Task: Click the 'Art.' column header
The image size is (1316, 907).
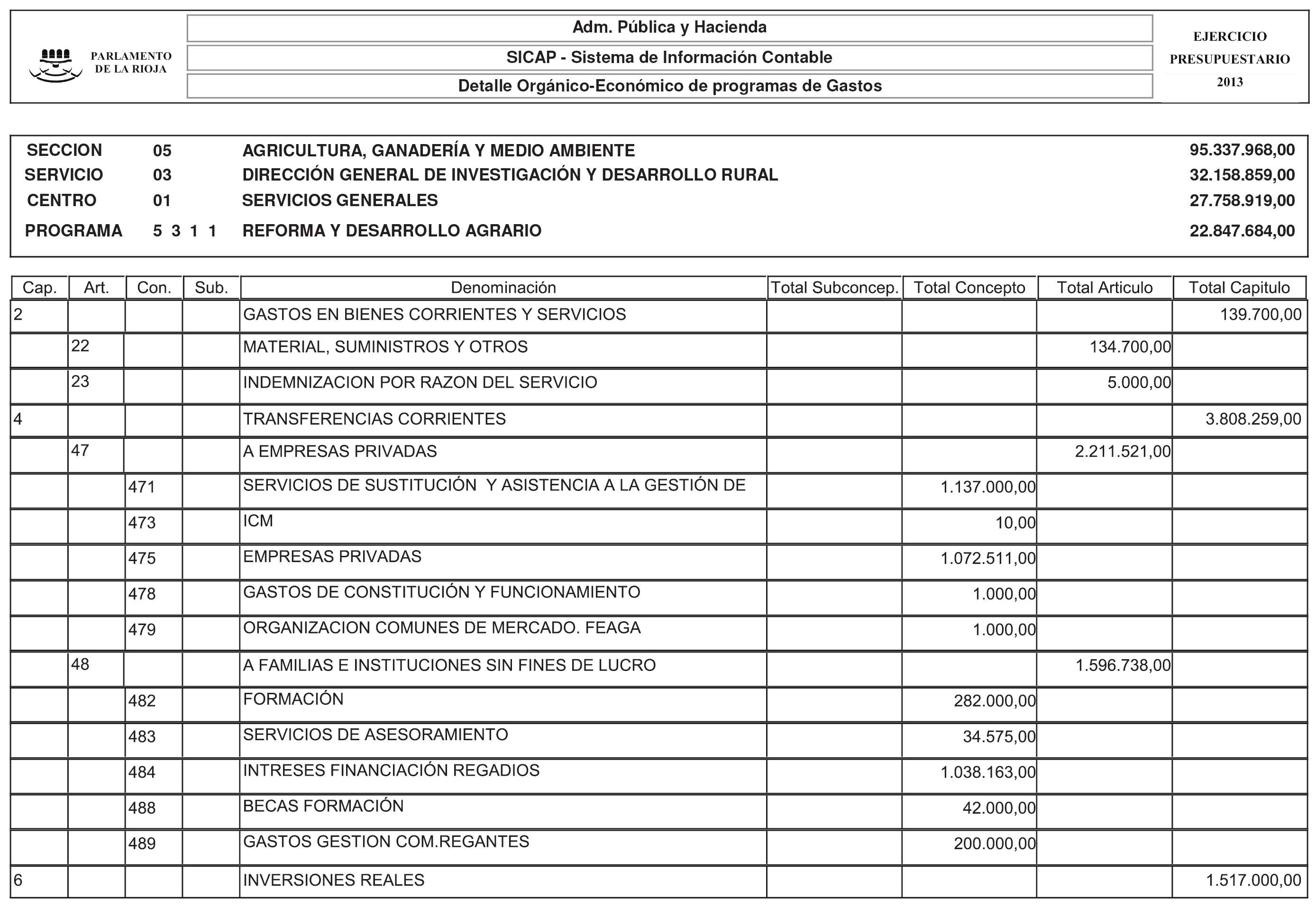Action: 97,288
